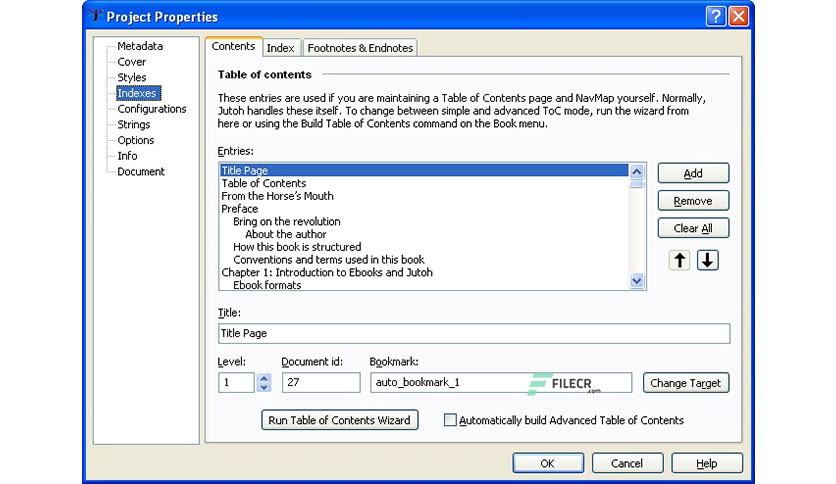Image resolution: width=836 pixels, height=484 pixels.
Task: Confirm with the OK button
Action: pos(548,463)
